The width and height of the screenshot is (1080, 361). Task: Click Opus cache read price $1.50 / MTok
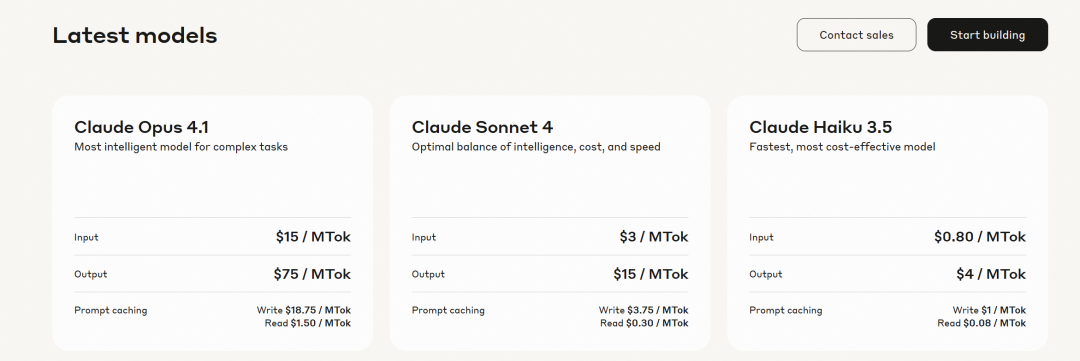coord(307,323)
